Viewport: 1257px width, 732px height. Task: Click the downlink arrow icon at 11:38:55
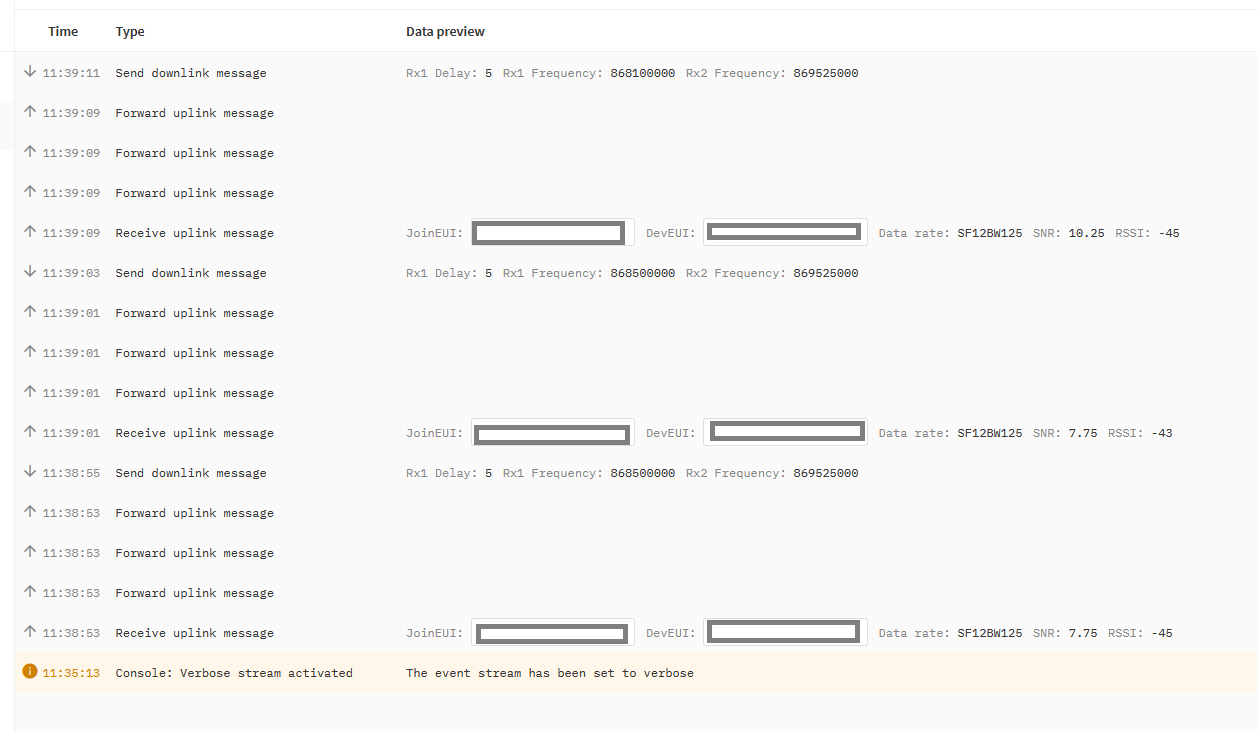(30, 472)
